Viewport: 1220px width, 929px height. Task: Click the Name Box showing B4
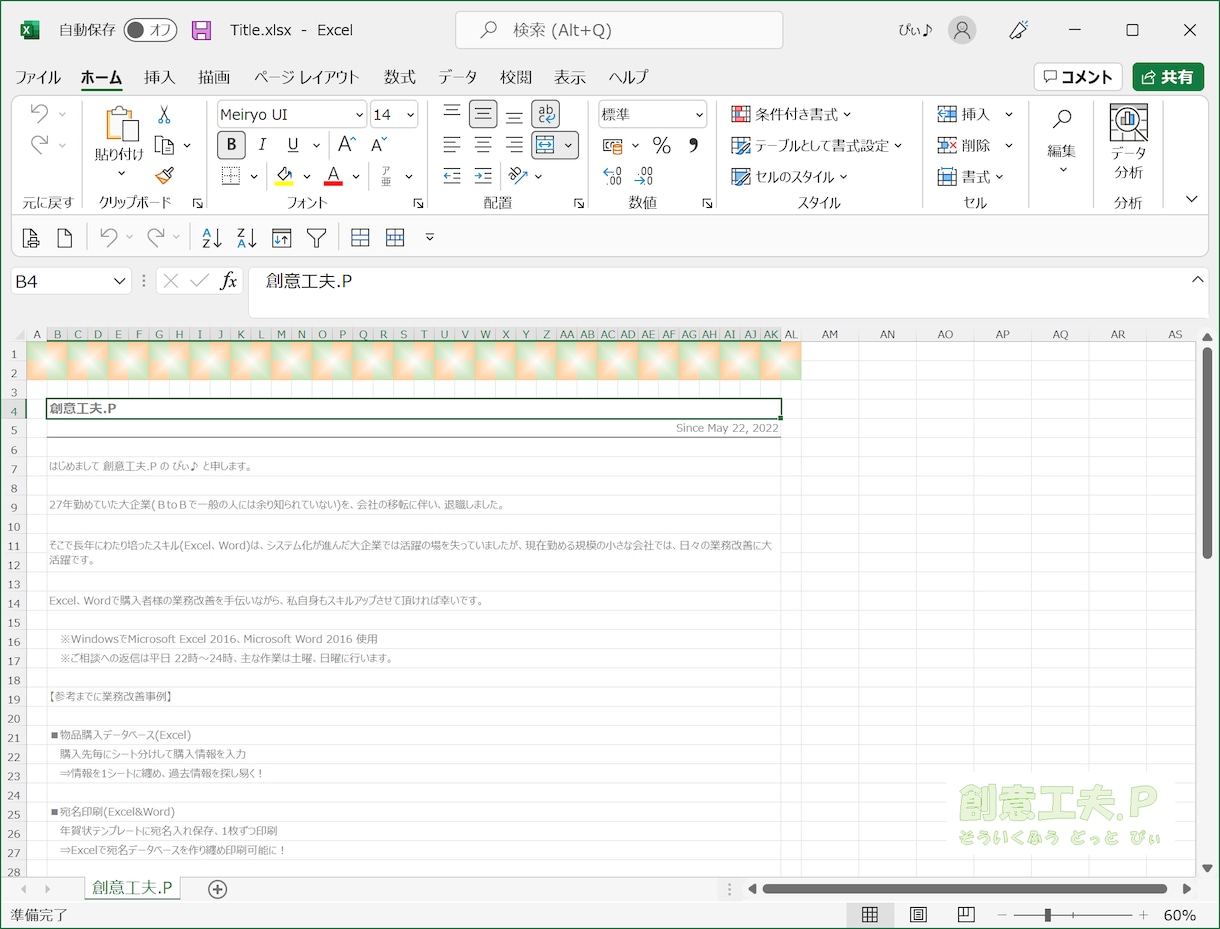(71, 282)
